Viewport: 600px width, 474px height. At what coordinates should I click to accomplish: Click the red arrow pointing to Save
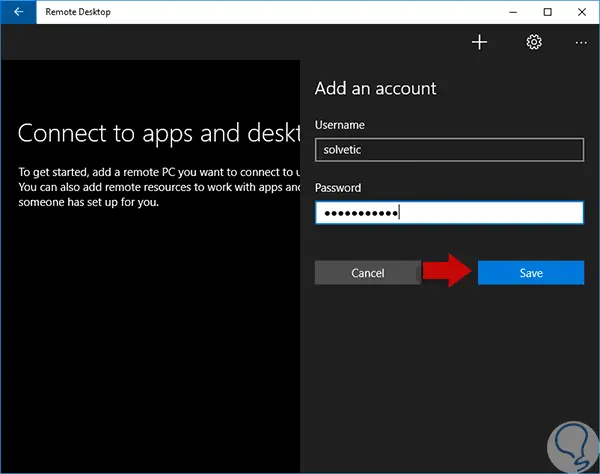(447, 271)
